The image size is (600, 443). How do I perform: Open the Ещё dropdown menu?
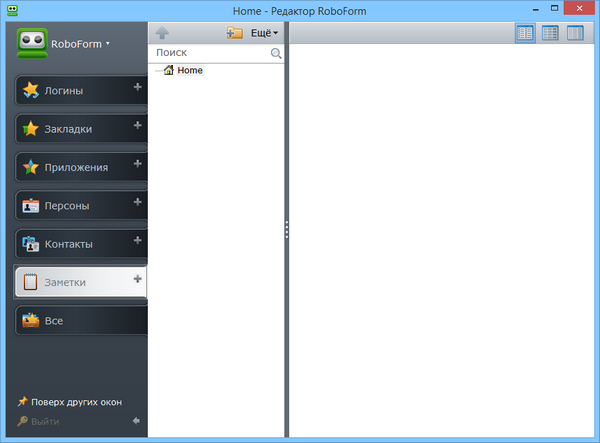[x=264, y=33]
